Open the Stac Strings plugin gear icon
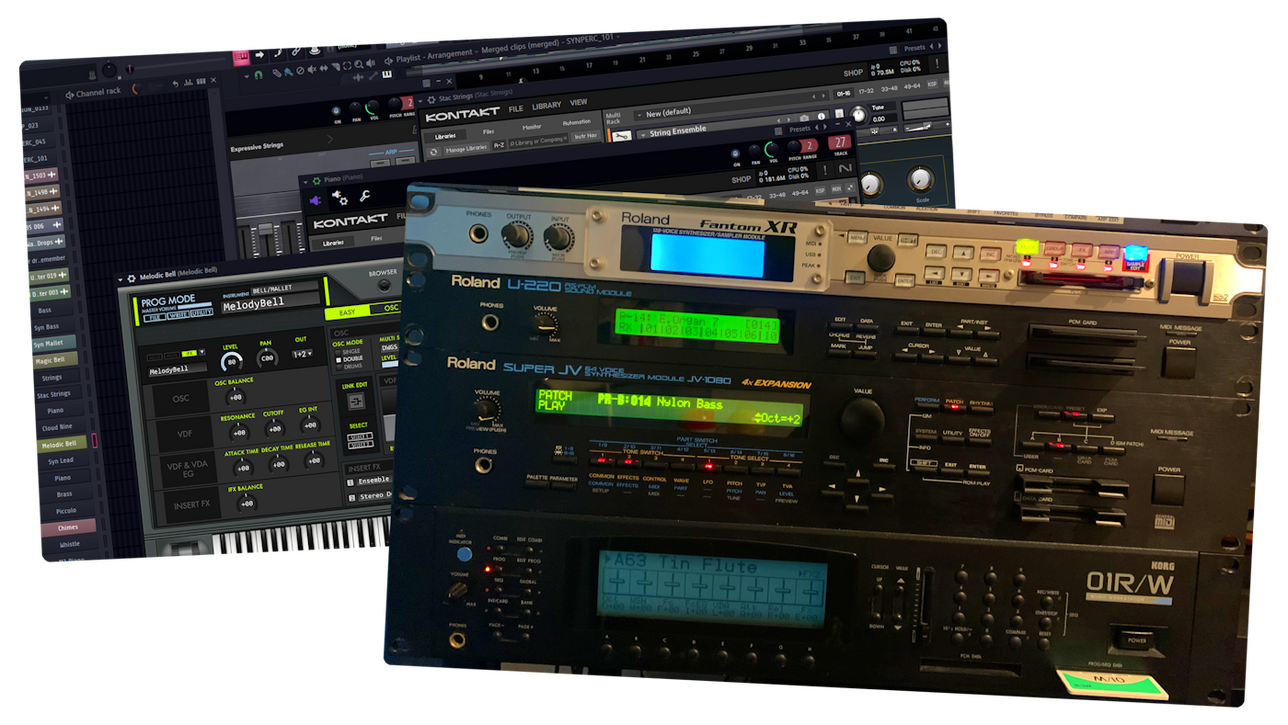Image resolution: width=1288 pixels, height=725 pixels. (430, 99)
